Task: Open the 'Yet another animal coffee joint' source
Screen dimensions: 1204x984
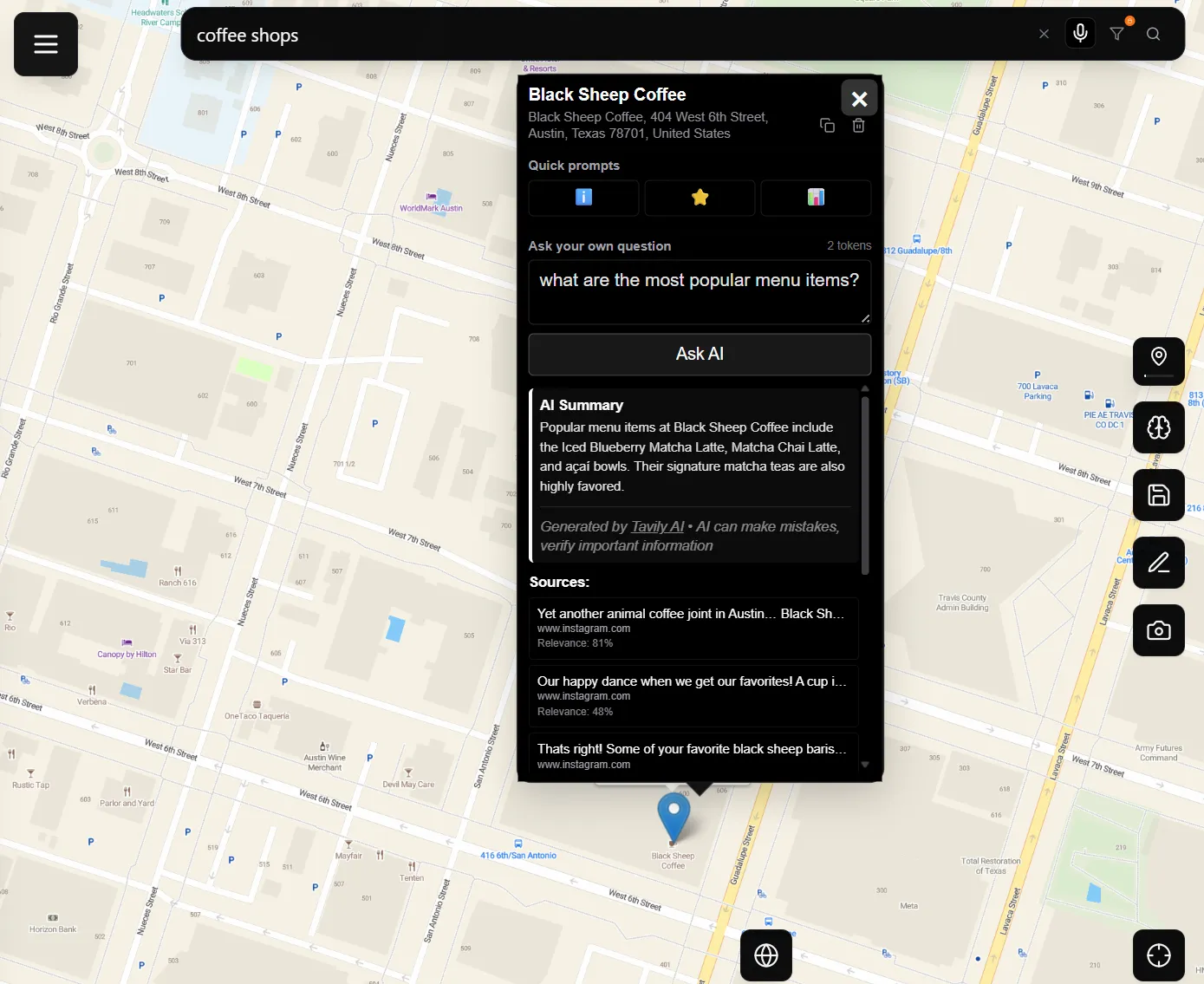Action: pos(693,628)
